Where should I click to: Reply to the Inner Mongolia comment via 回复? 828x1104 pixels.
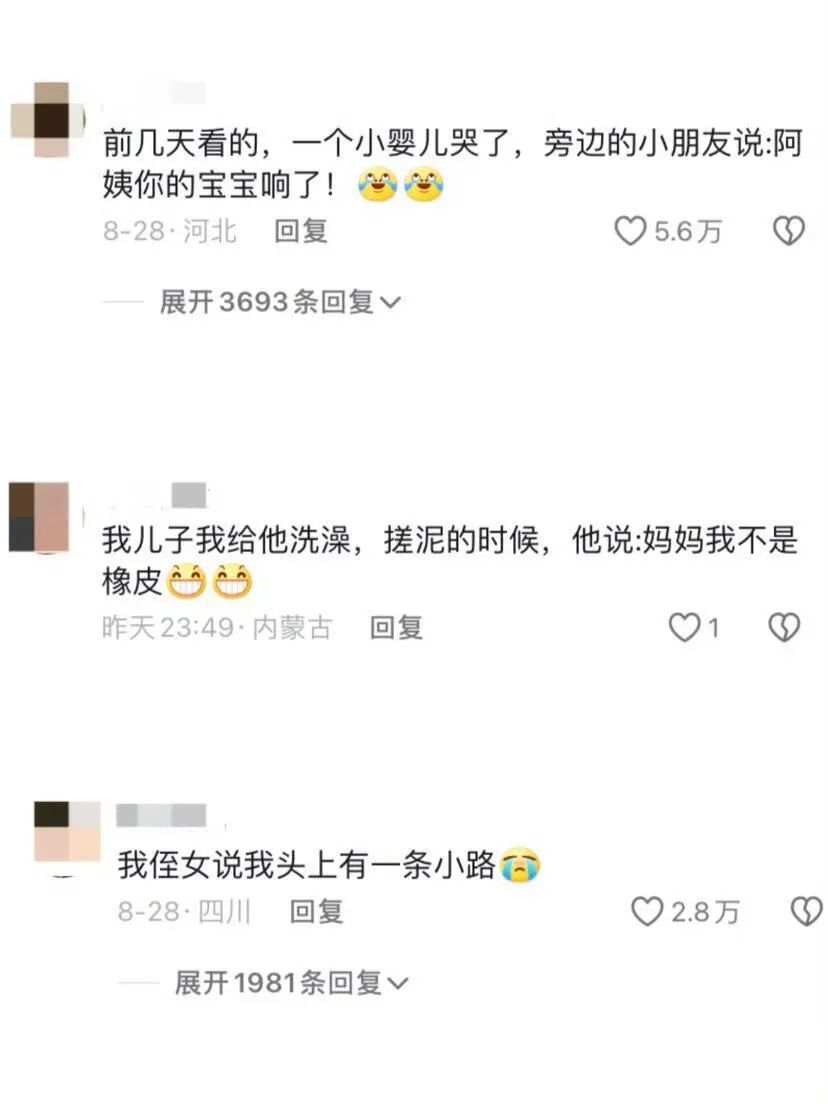(x=396, y=627)
